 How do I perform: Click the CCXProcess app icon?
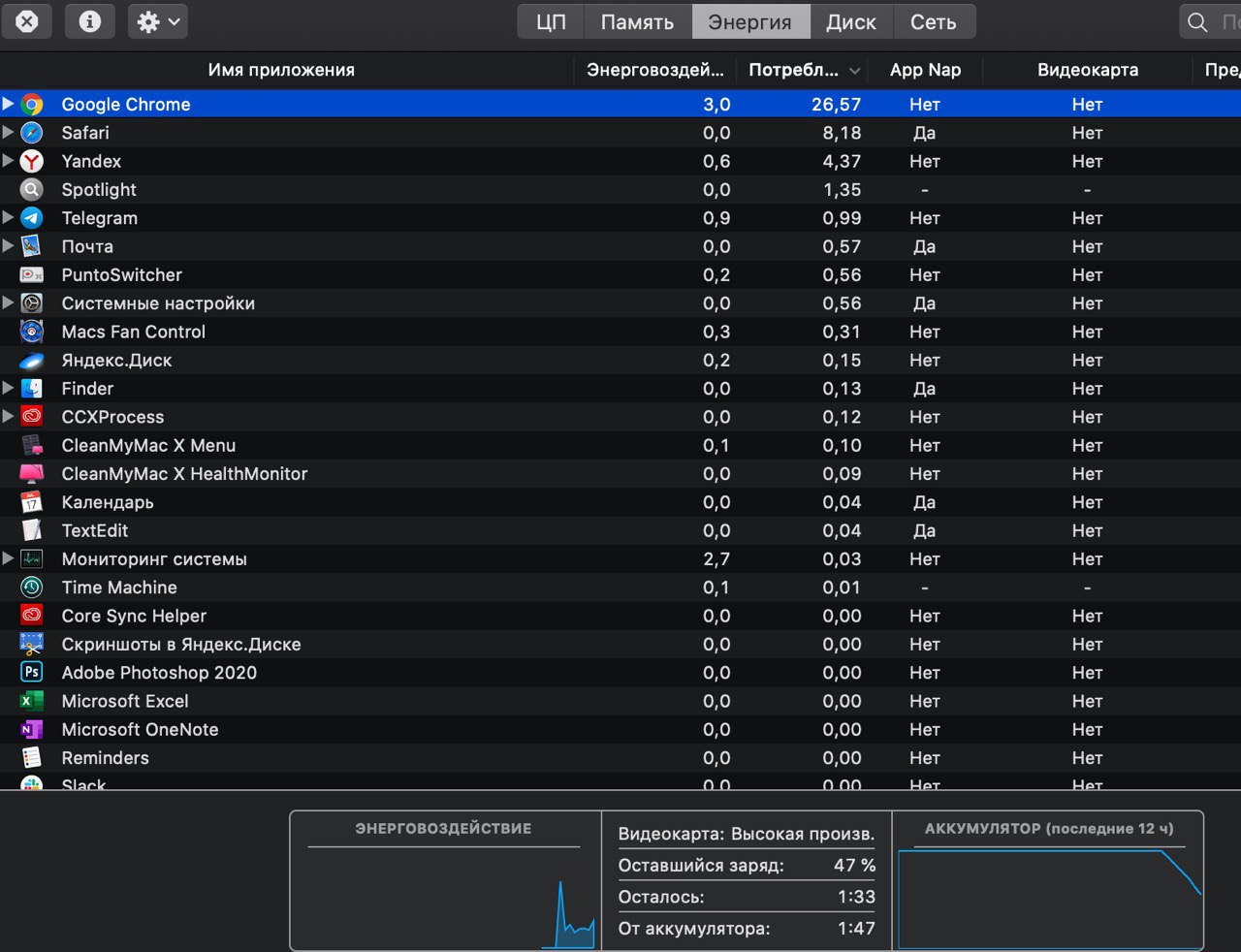point(32,417)
